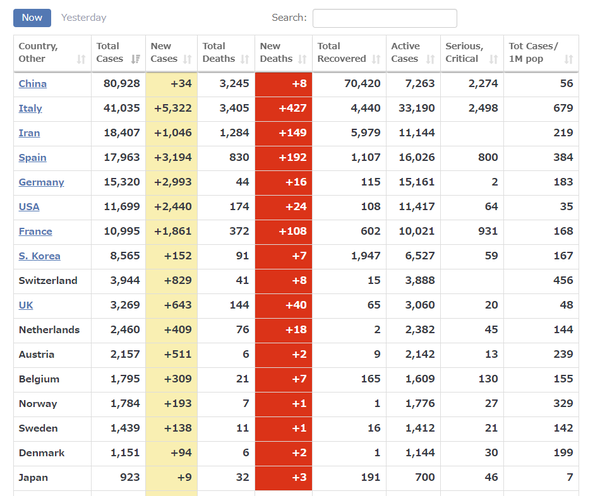Click Netherlands' total cases 2,460
This screenshot has height=496, width=600.
125,330
